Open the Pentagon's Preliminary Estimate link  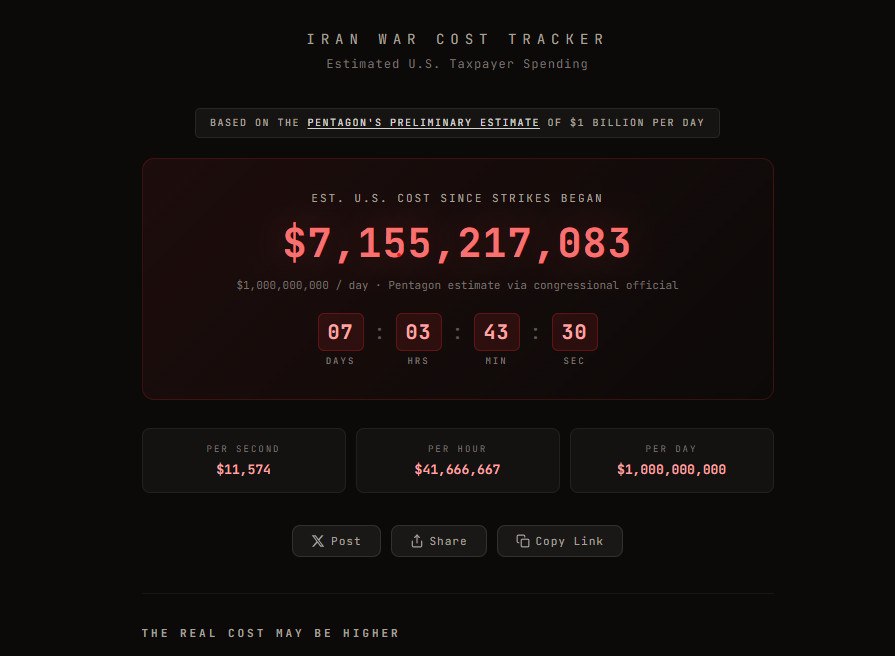[423, 123]
